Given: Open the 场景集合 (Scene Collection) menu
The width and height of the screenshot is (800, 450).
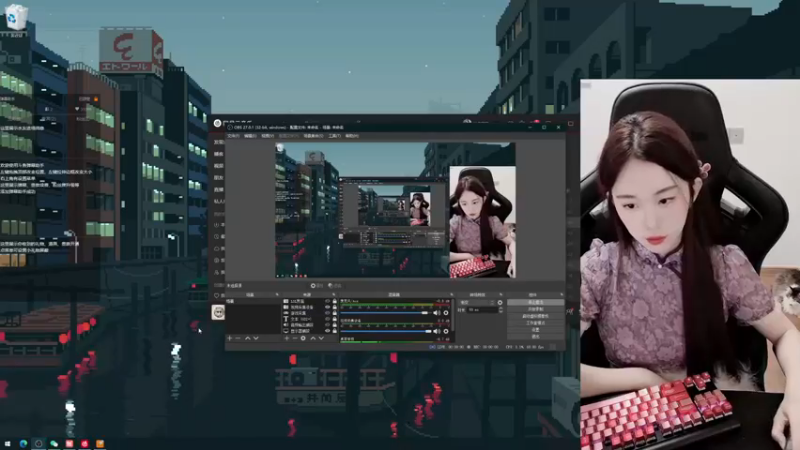Looking at the screenshot, I should point(313,136).
